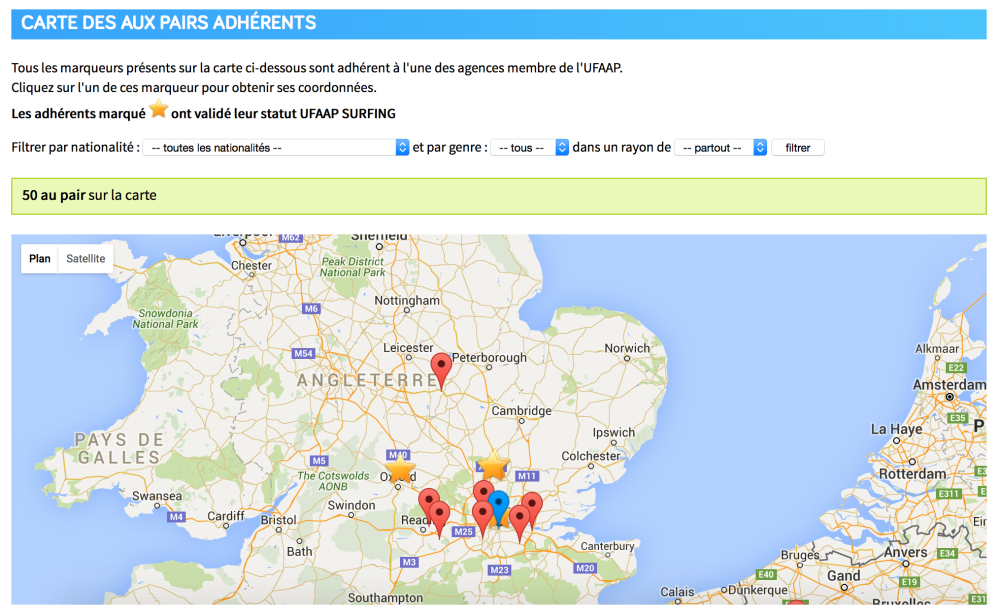Image resolution: width=1000 pixels, height=613 pixels.
Task: Click the "Norwich" city label
Action: [x=627, y=348]
